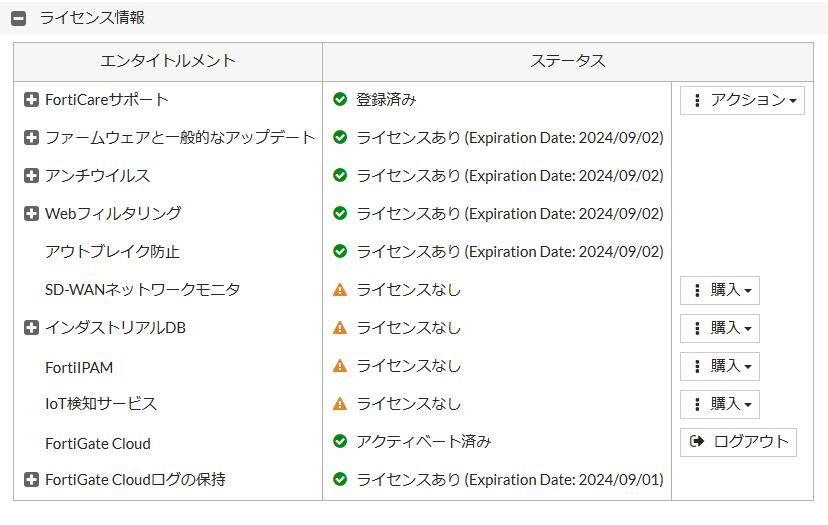The width and height of the screenshot is (828, 525).
Task: Open the アクション dropdown for FortiCare
Action: [742, 100]
